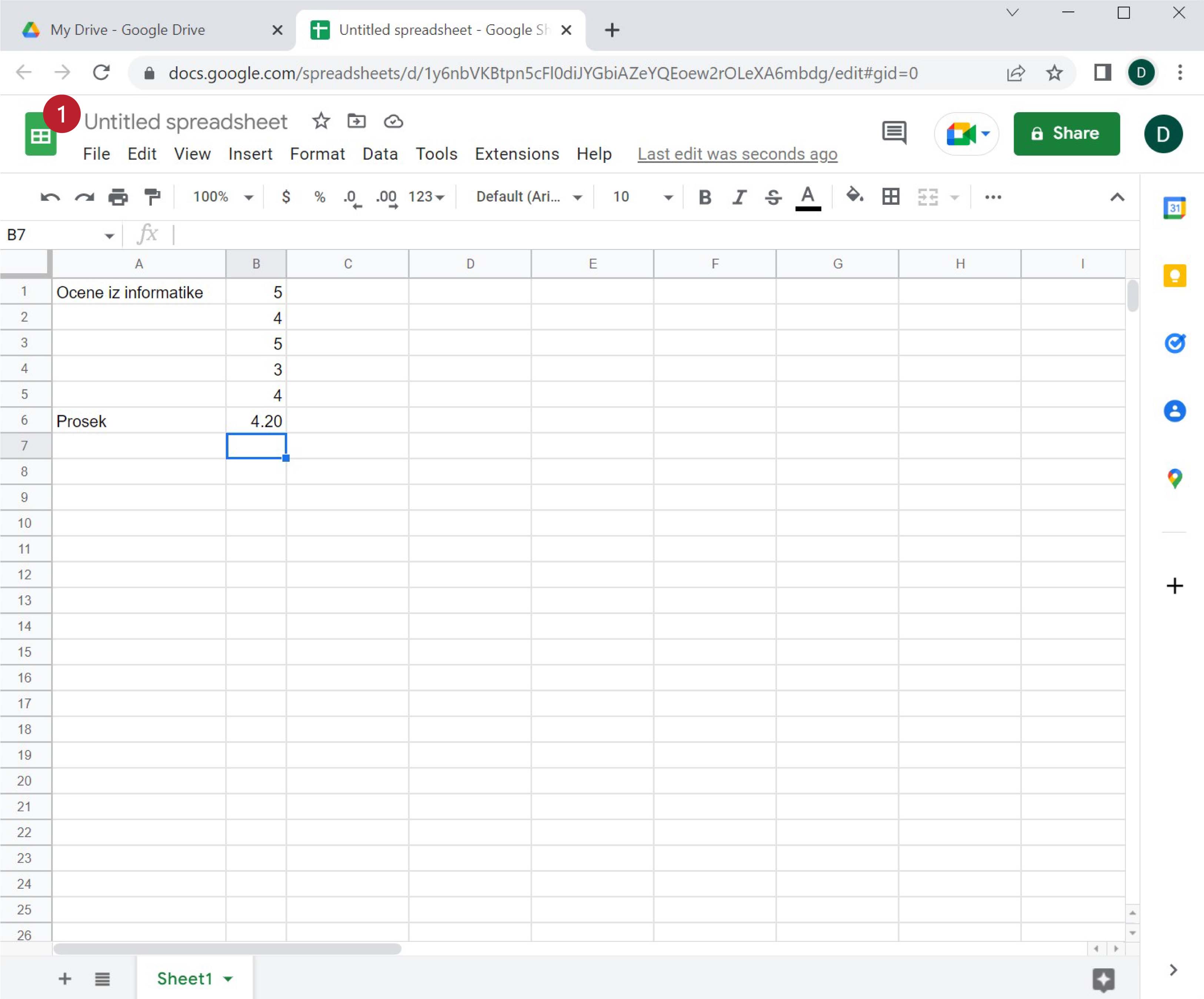Open the Default (Arial) font dropdown
The width and height of the screenshot is (1204, 999).
528,197
